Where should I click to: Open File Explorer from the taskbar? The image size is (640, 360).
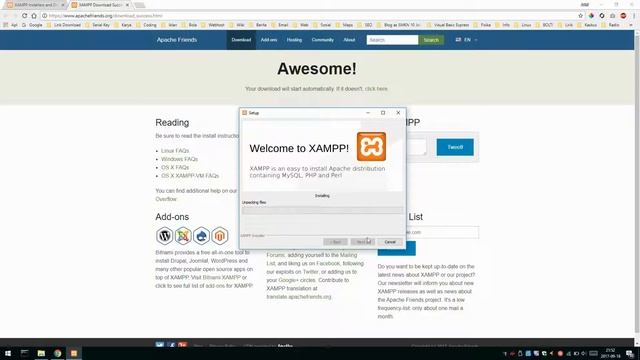pos(41,353)
